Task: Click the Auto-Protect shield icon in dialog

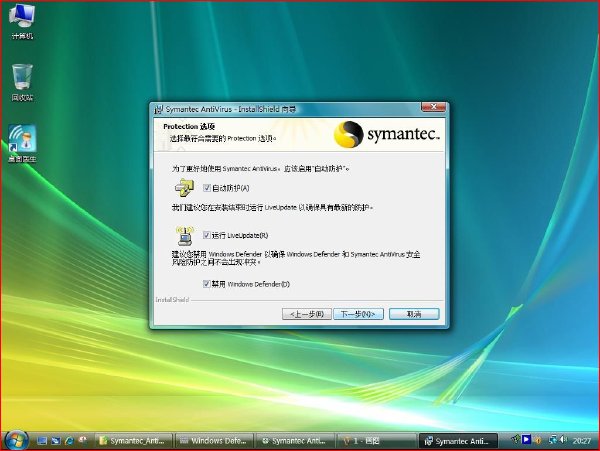Action: (184, 188)
